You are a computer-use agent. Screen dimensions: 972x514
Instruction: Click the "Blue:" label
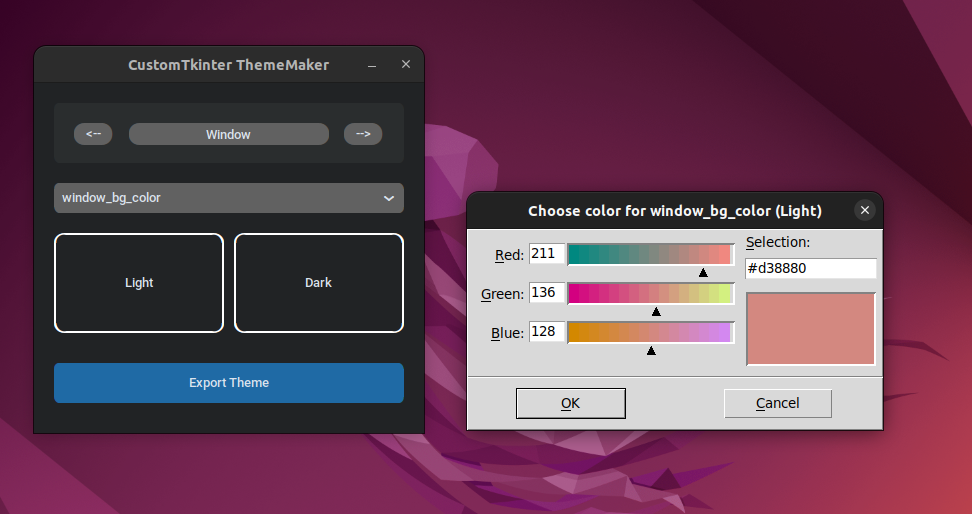tap(508, 333)
